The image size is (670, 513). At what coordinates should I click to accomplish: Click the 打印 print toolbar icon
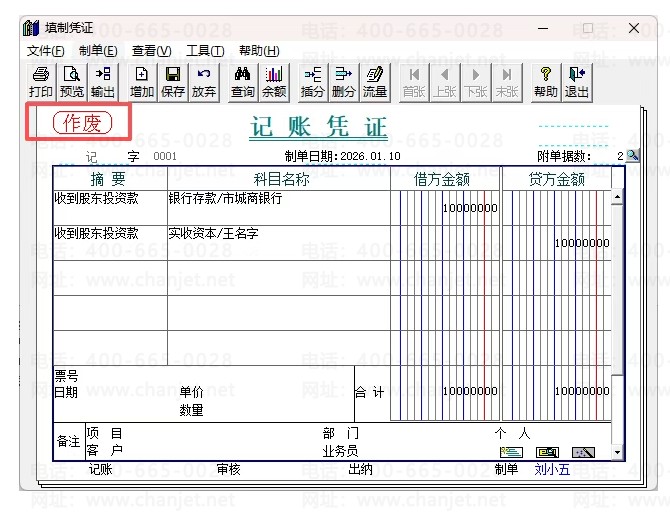point(41,82)
